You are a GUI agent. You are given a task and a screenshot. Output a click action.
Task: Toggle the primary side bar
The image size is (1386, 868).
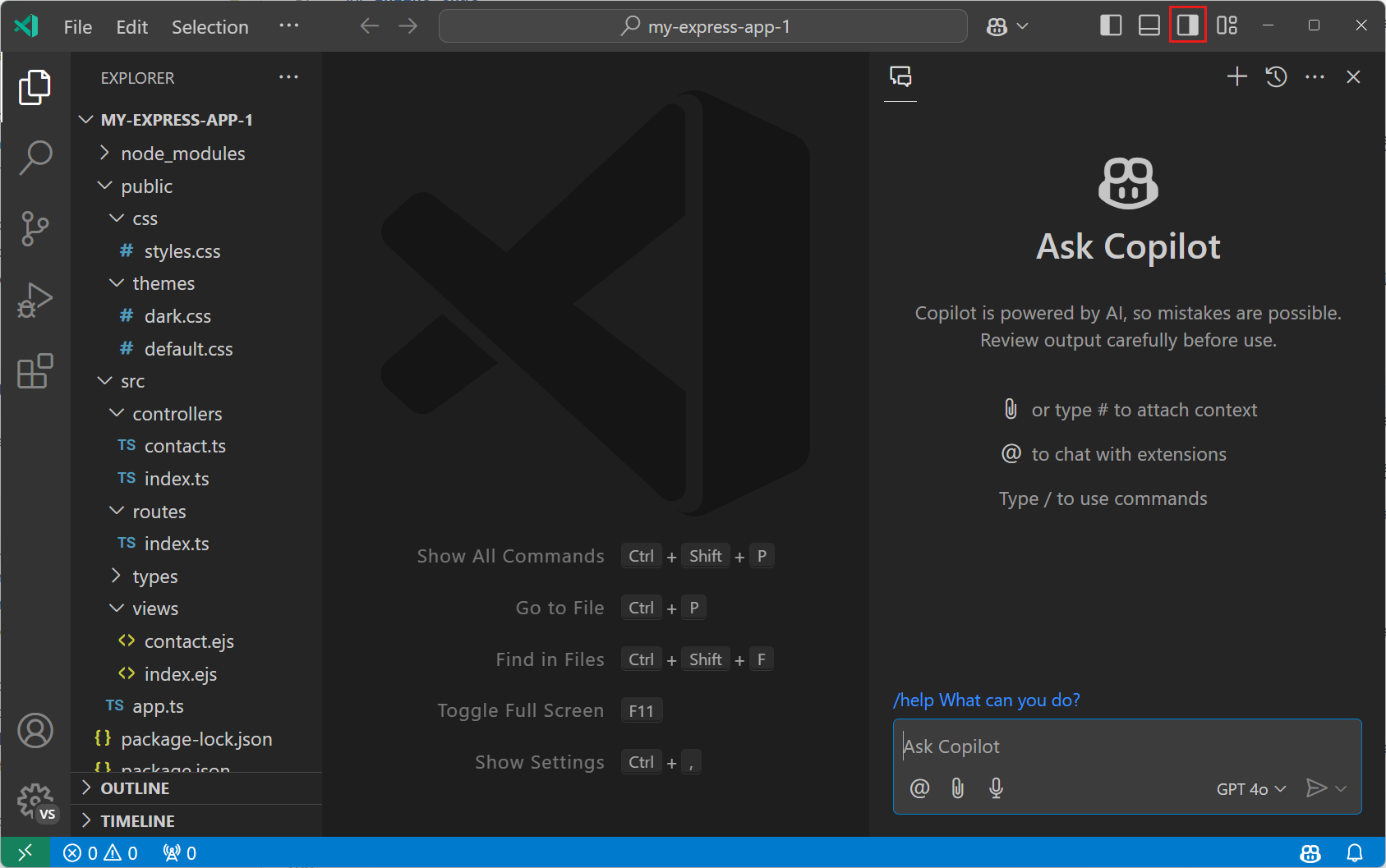click(x=1111, y=26)
